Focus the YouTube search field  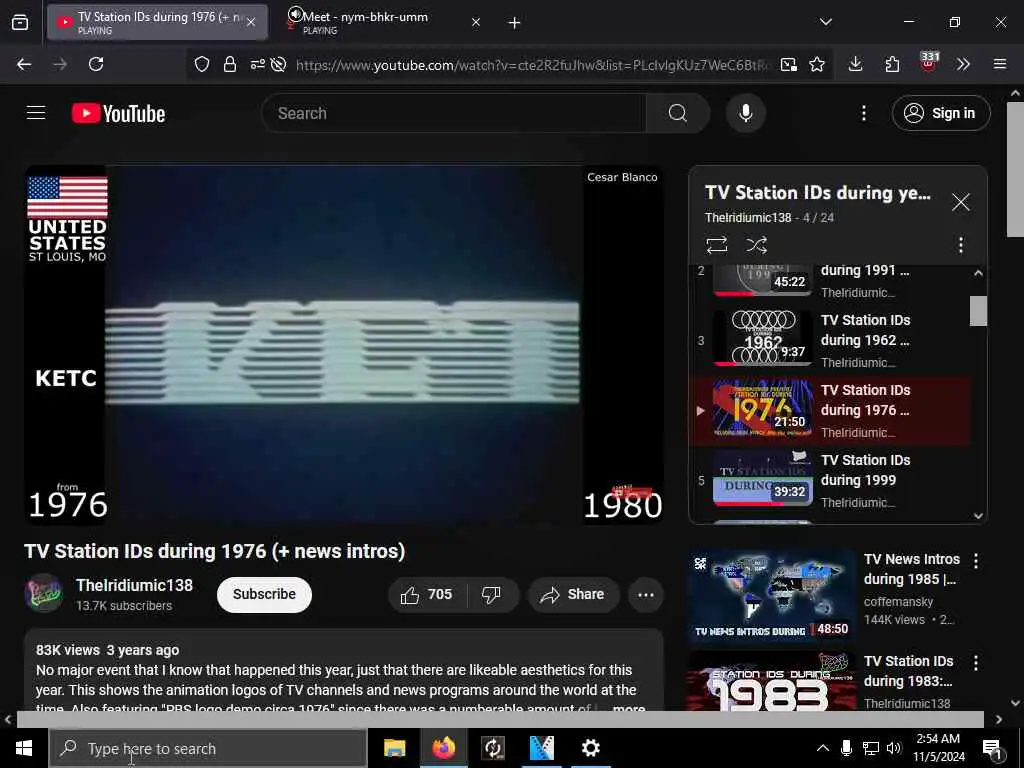tap(454, 114)
